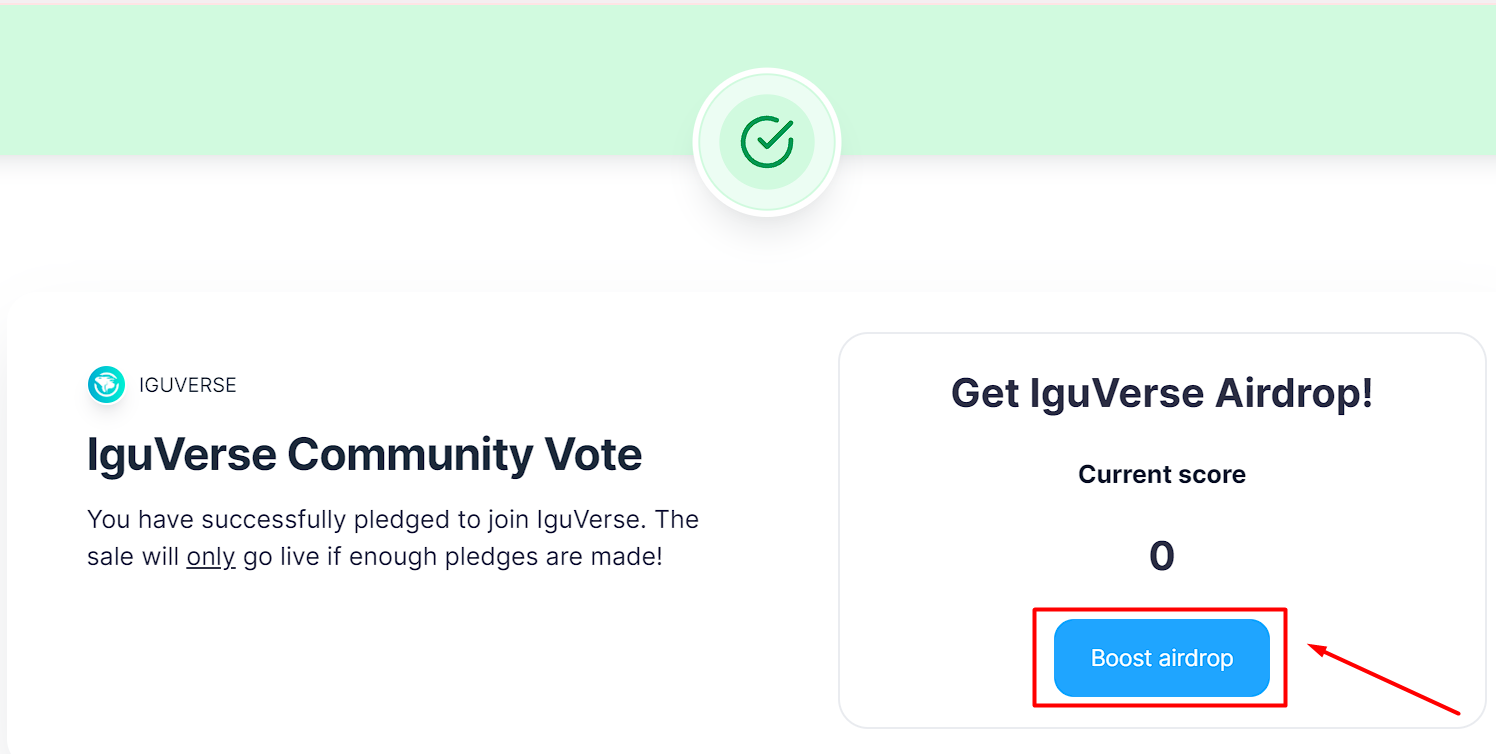Open the IGUVERSE project name label
1496x754 pixels.
coord(188,385)
